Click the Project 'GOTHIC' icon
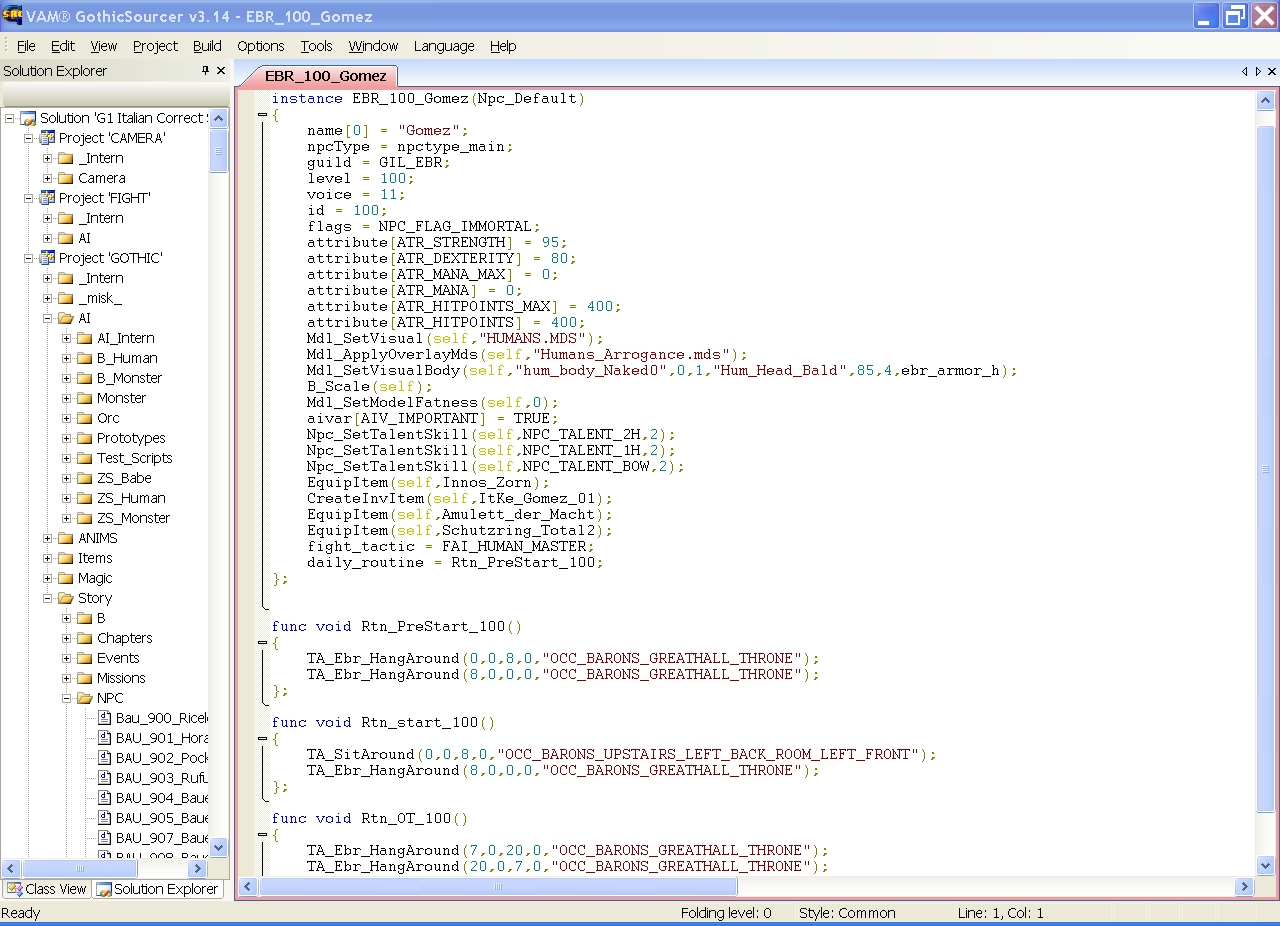 click(x=47, y=258)
